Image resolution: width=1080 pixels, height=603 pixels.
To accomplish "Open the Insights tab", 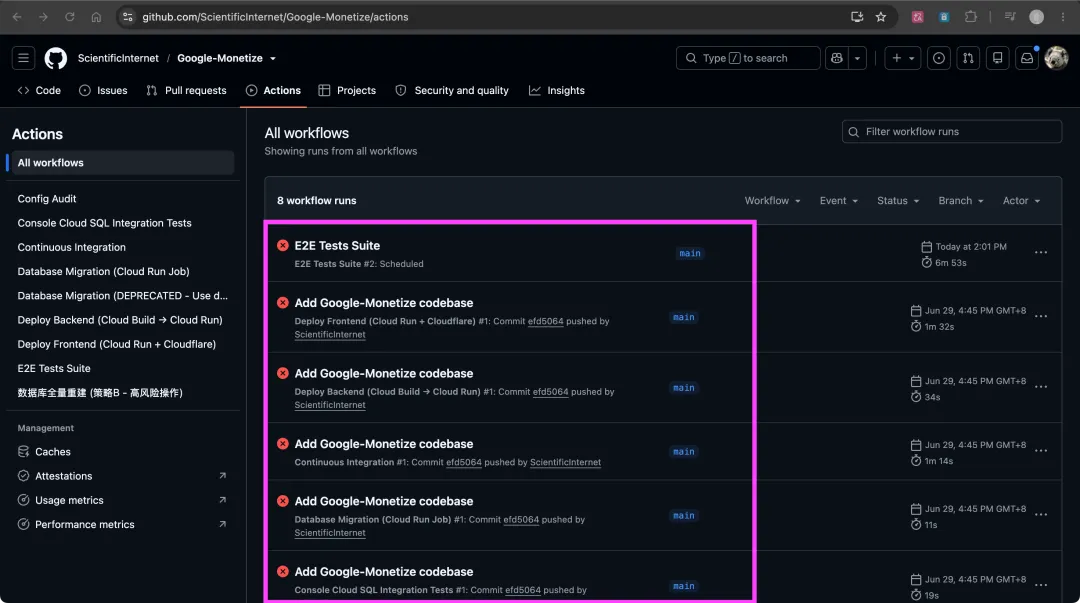I will 557,90.
